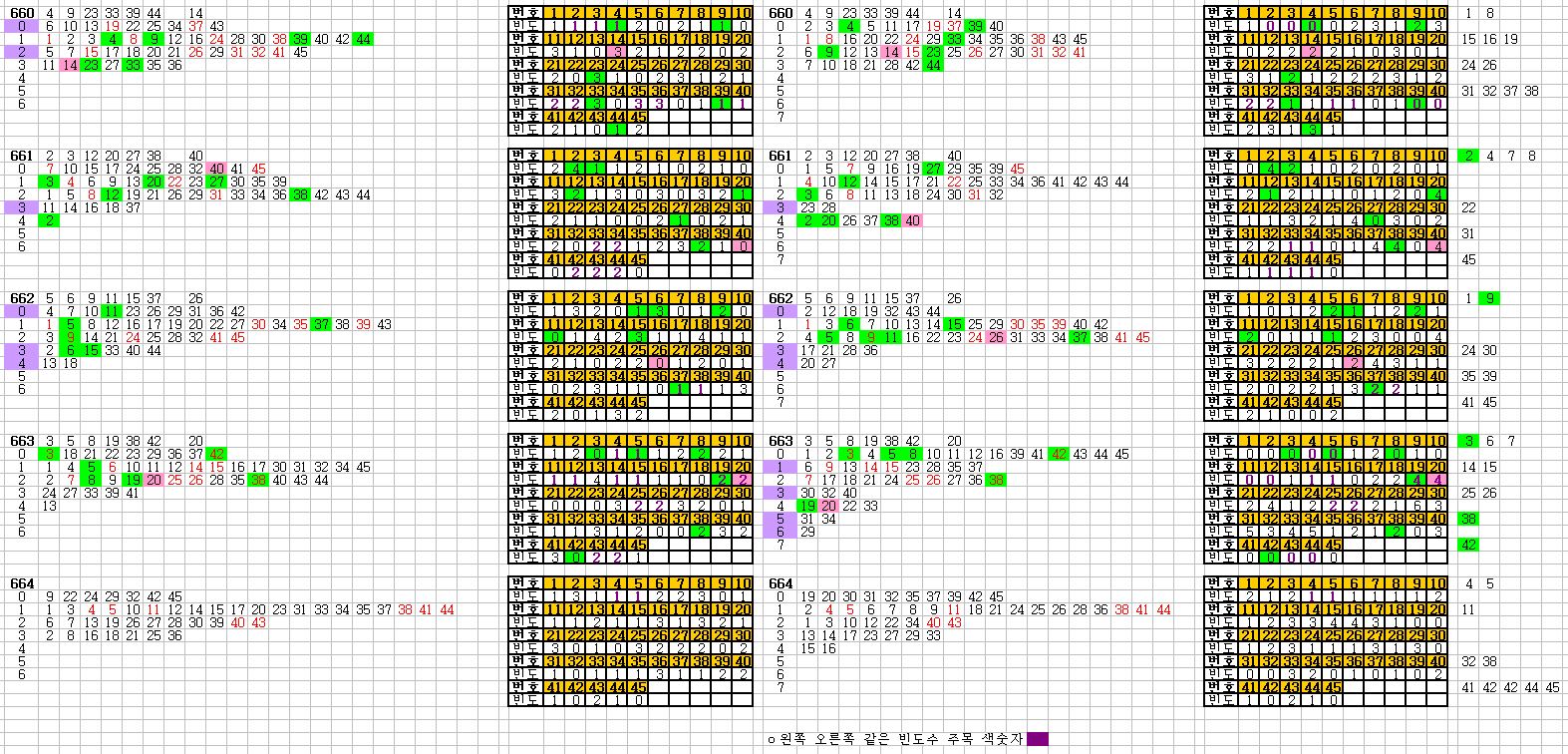Click the purple row label 1 in the right 663 block
Screen dimensions: 1568x754
[781, 467]
